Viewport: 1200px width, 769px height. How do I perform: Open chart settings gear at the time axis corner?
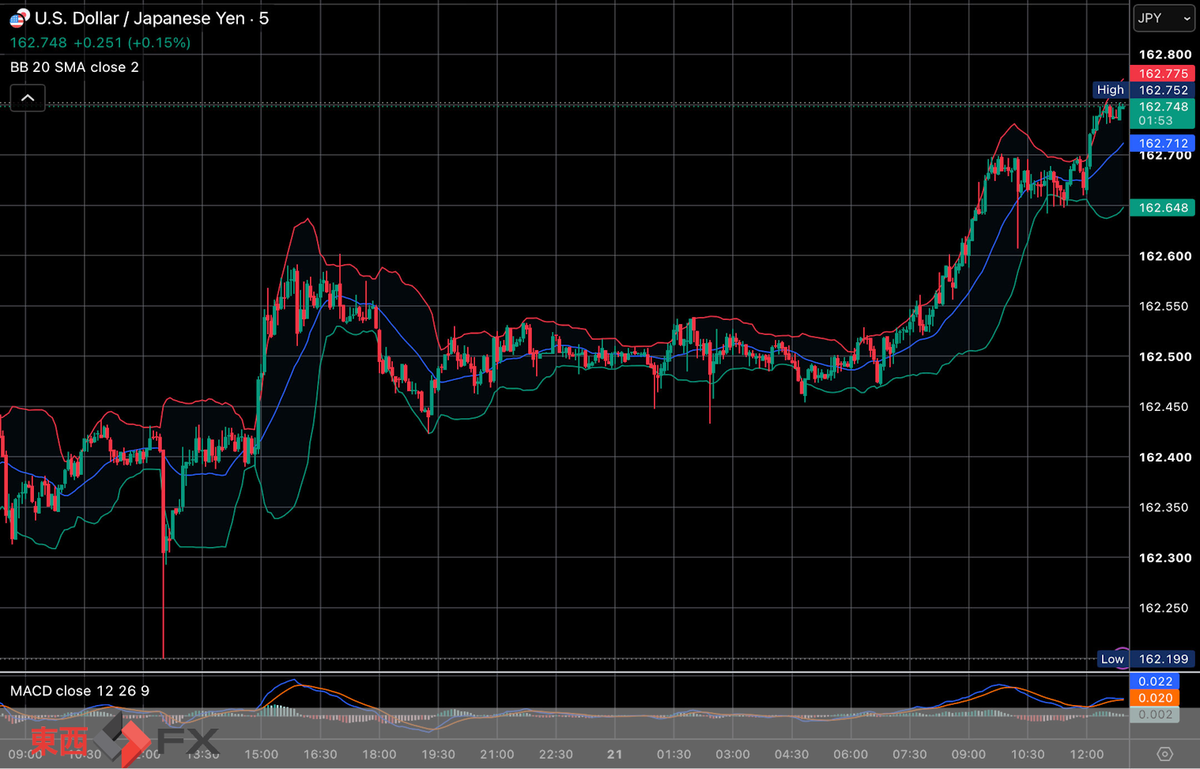pyautogui.click(x=1164, y=753)
